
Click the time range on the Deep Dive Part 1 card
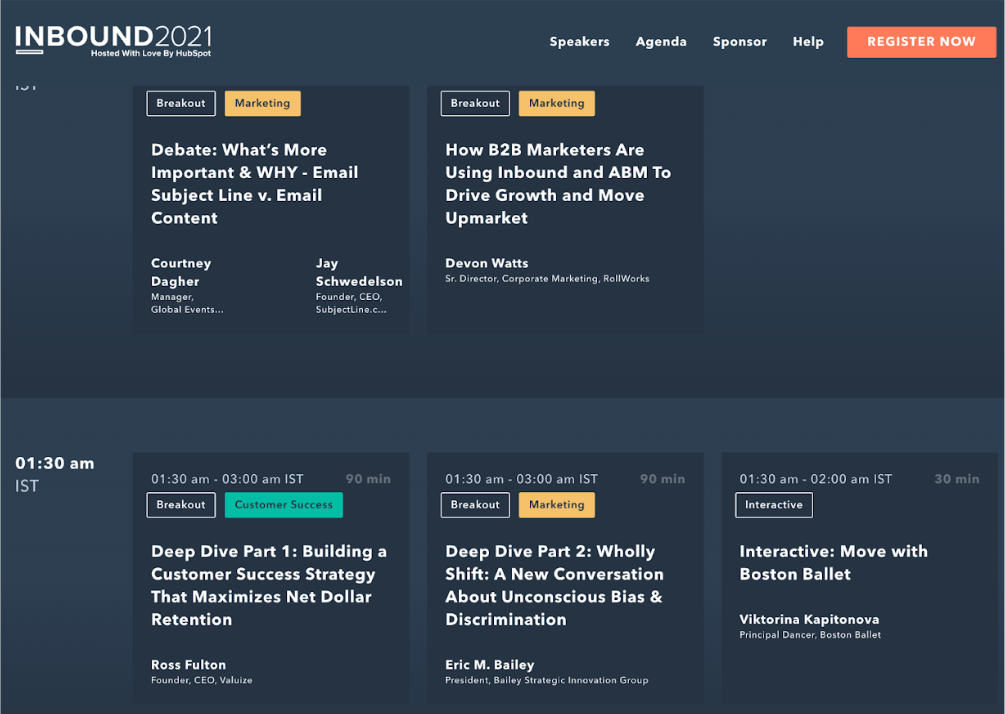227,479
